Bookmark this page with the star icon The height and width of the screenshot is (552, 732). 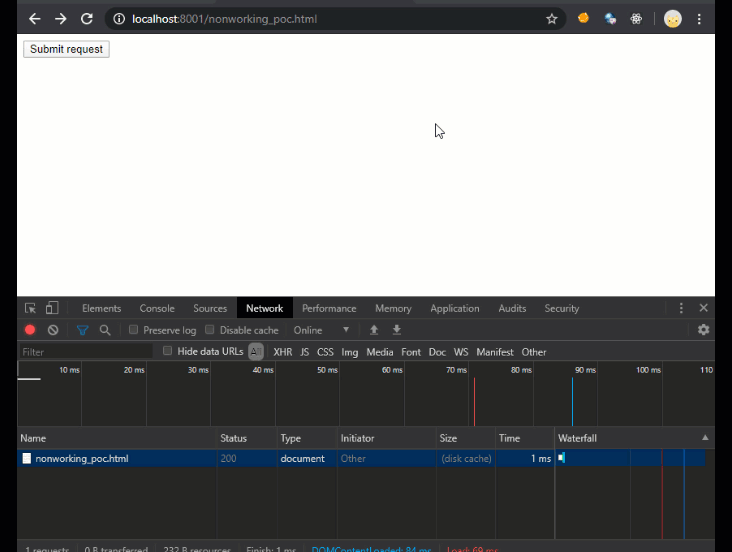pos(552,19)
